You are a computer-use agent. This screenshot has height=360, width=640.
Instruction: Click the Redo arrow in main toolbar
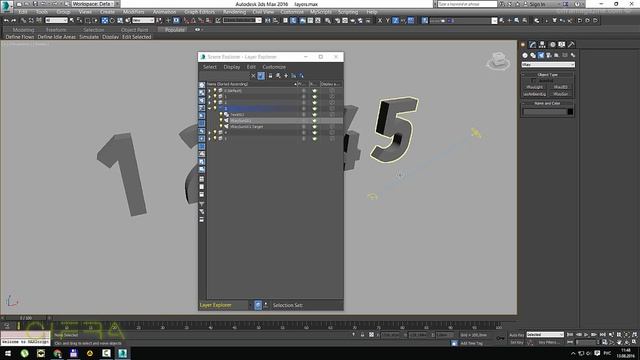click(13, 20)
